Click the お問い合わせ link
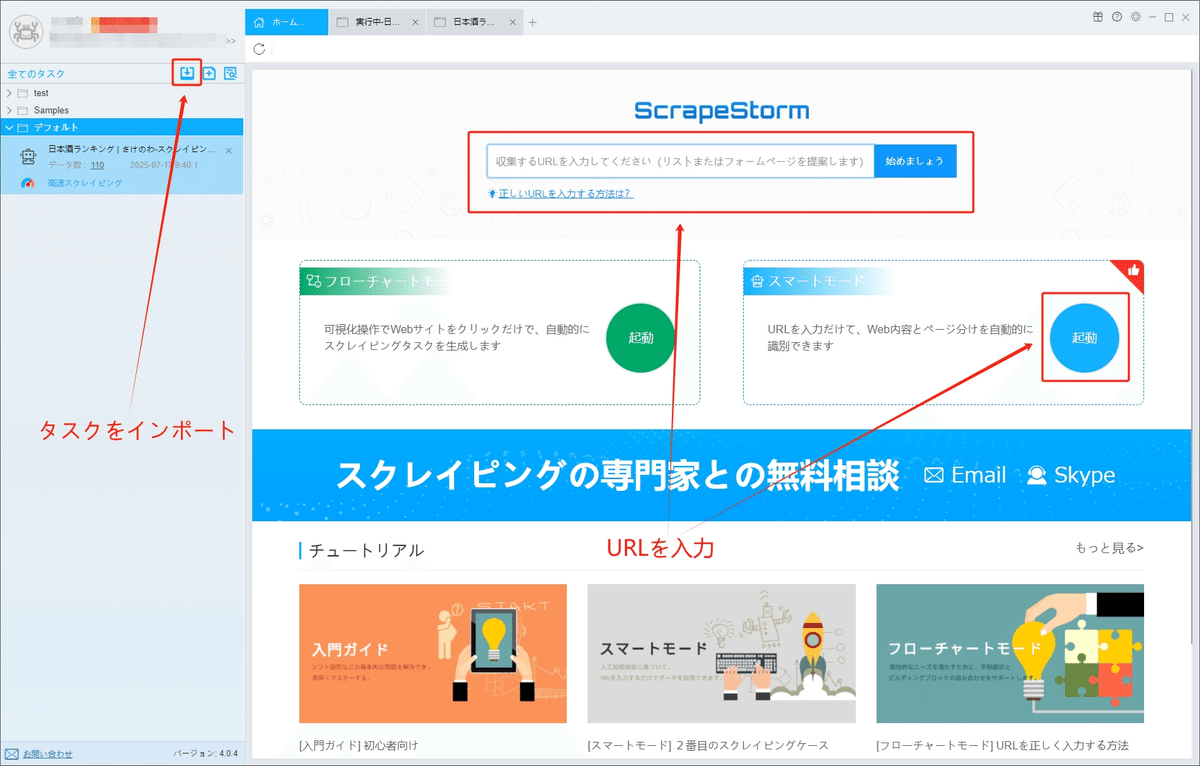1200x766 pixels. (x=48, y=754)
